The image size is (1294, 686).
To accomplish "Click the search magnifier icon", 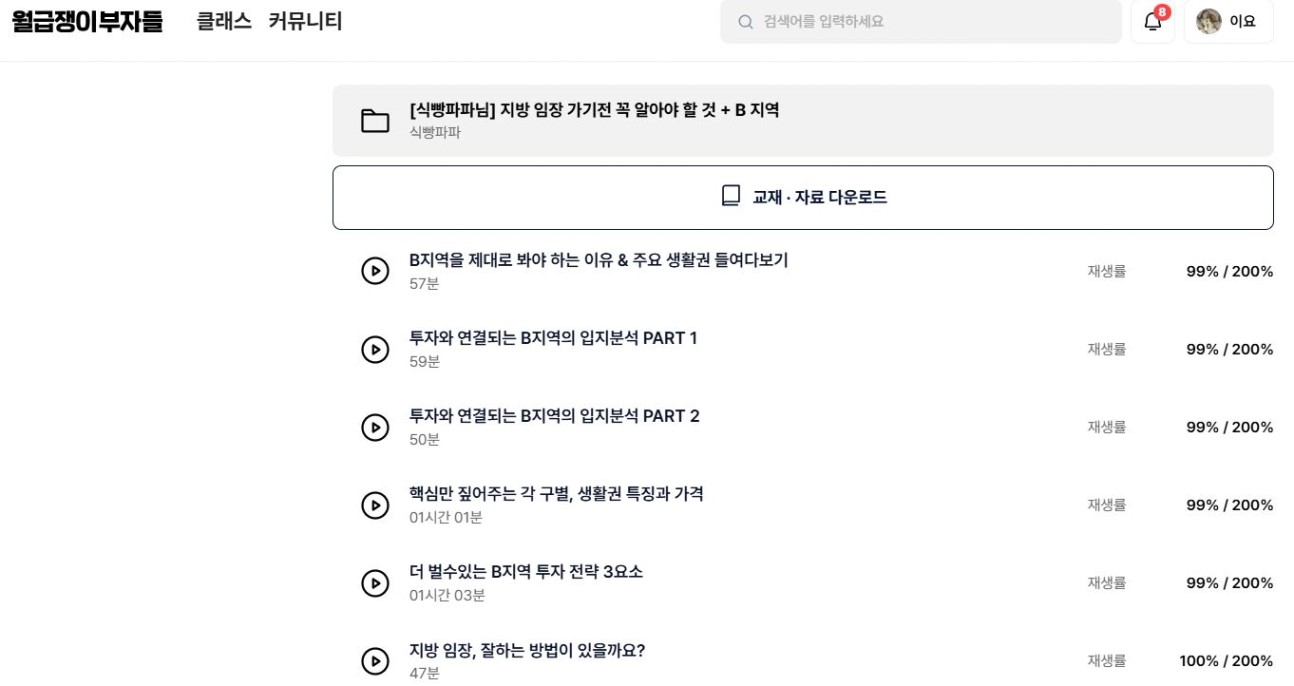I will click(x=745, y=21).
